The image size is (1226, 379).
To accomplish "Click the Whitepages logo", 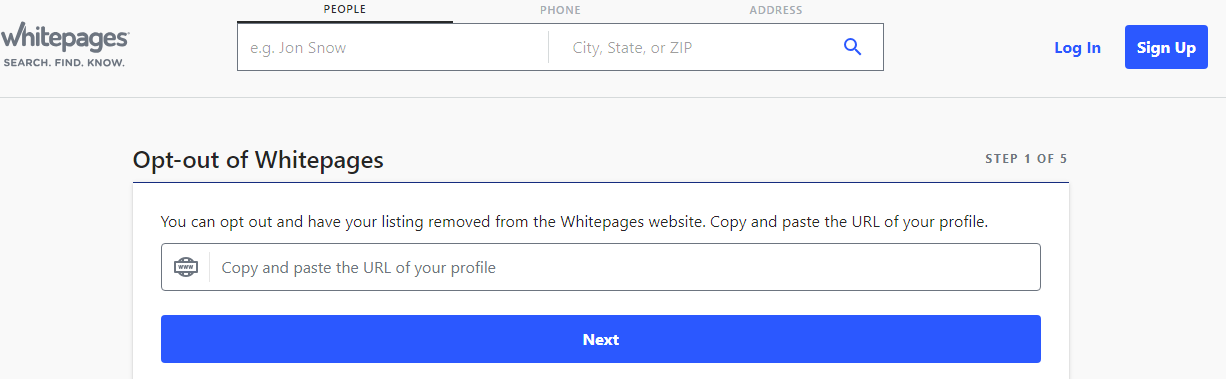I will (x=64, y=47).
